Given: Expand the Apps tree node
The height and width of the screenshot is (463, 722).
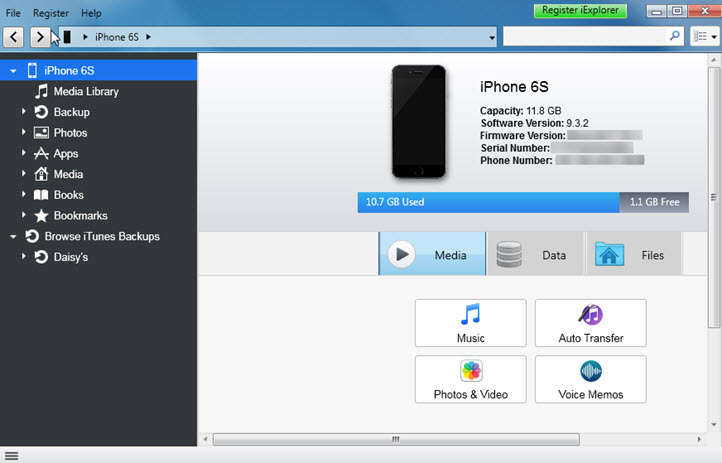Looking at the screenshot, I should pos(23,153).
